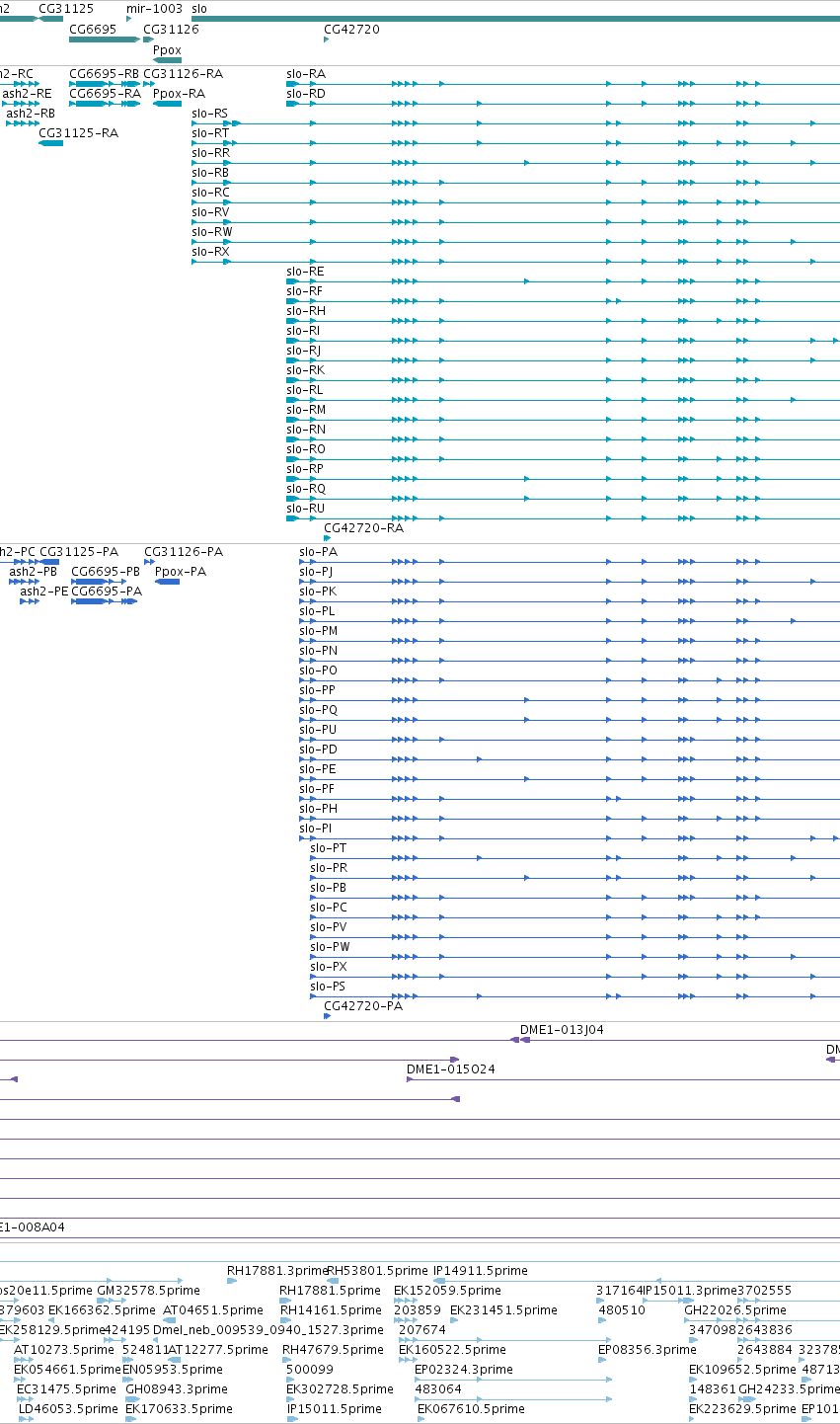
Task: Select transcript slo-RM
Action: coord(306,410)
